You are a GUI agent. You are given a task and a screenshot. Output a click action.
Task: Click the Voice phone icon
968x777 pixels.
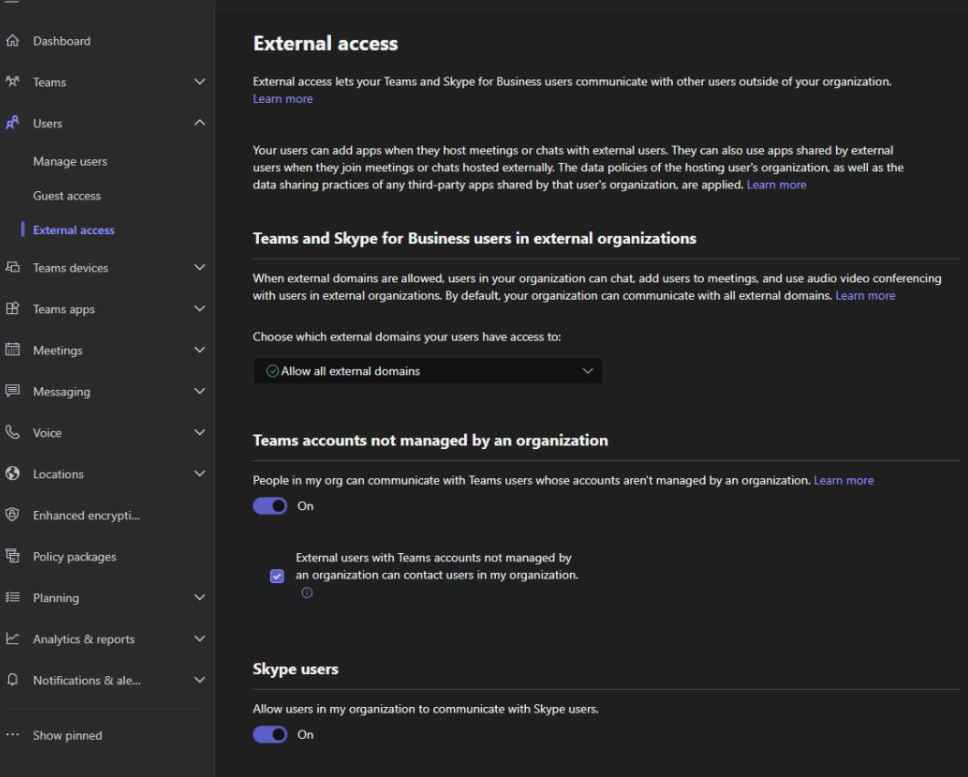click(x=12, y=432)
